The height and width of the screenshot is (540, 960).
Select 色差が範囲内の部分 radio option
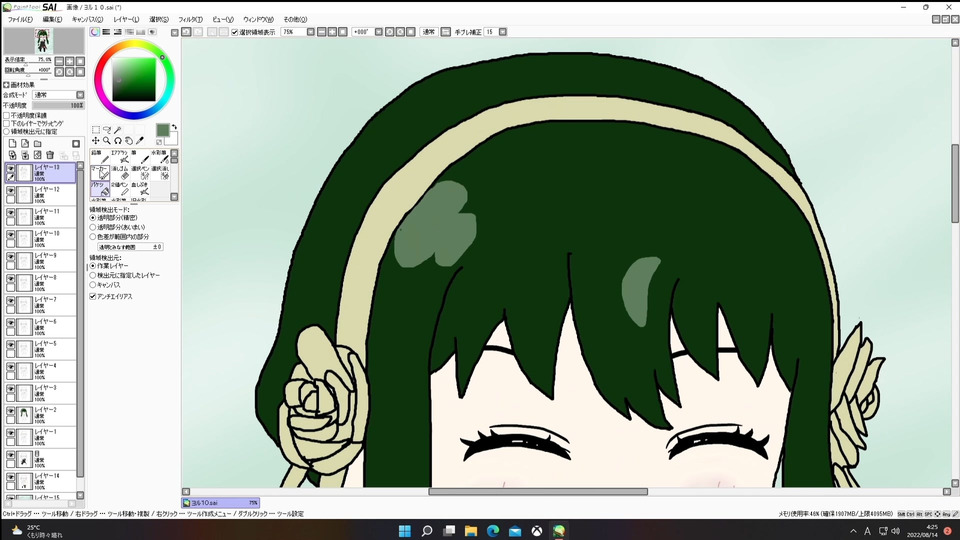(93, 237)
